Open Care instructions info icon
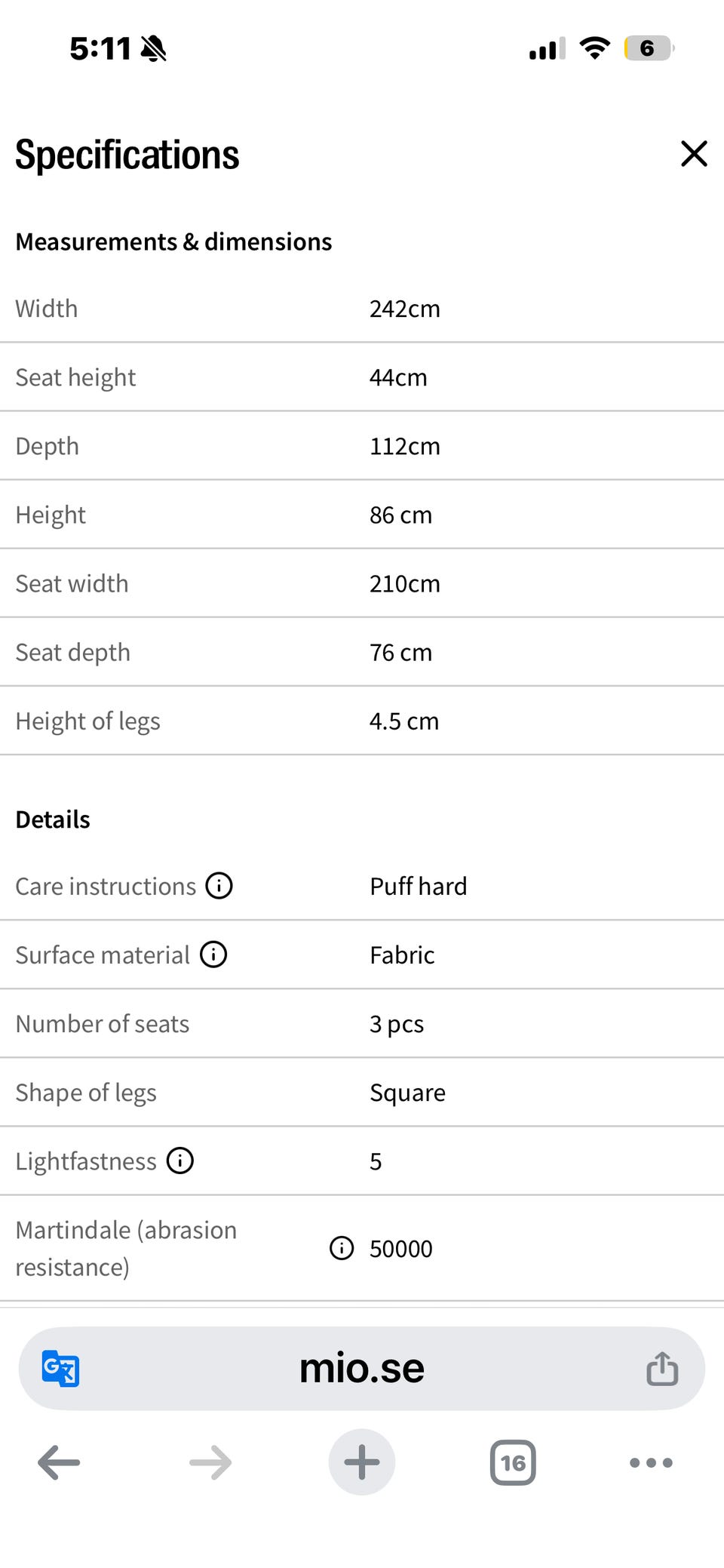724x1568 pixels. pyautogui.click(x=219, y=885)
